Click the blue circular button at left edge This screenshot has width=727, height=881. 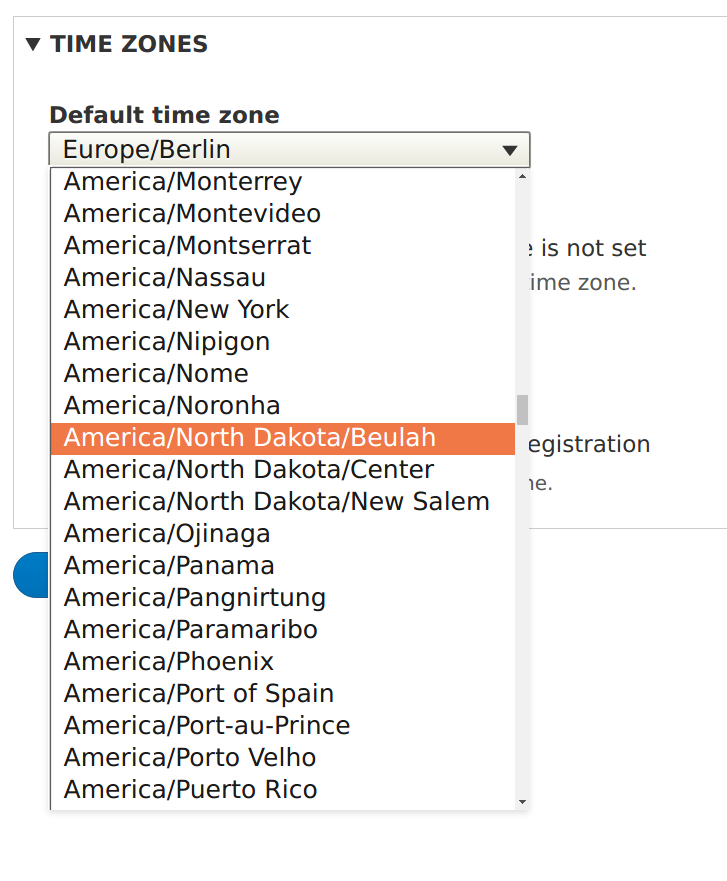tap(30, 575)
